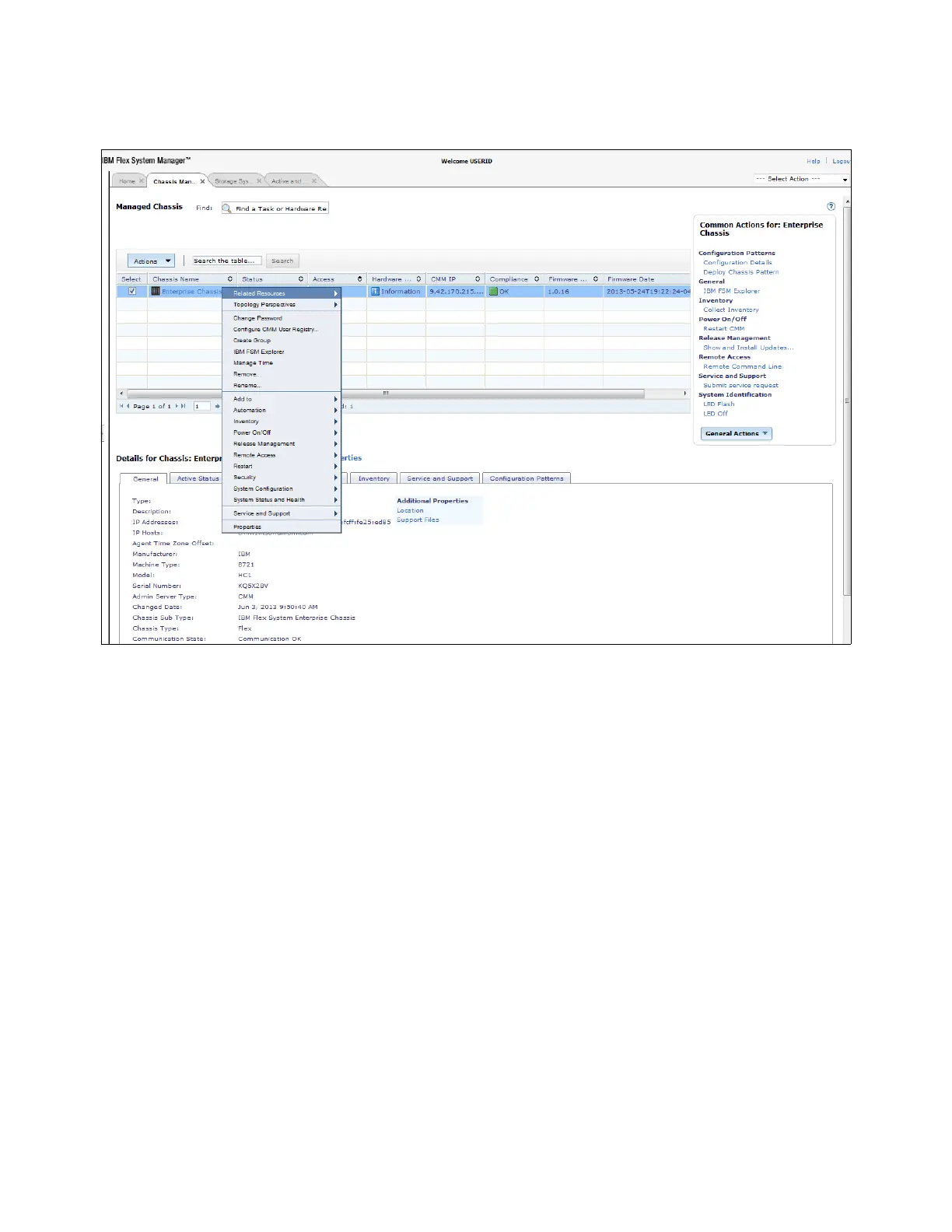Expand the Power On/Off submenu
The height and width of the screenshot is (1232, 952).
tap(282, 432)
